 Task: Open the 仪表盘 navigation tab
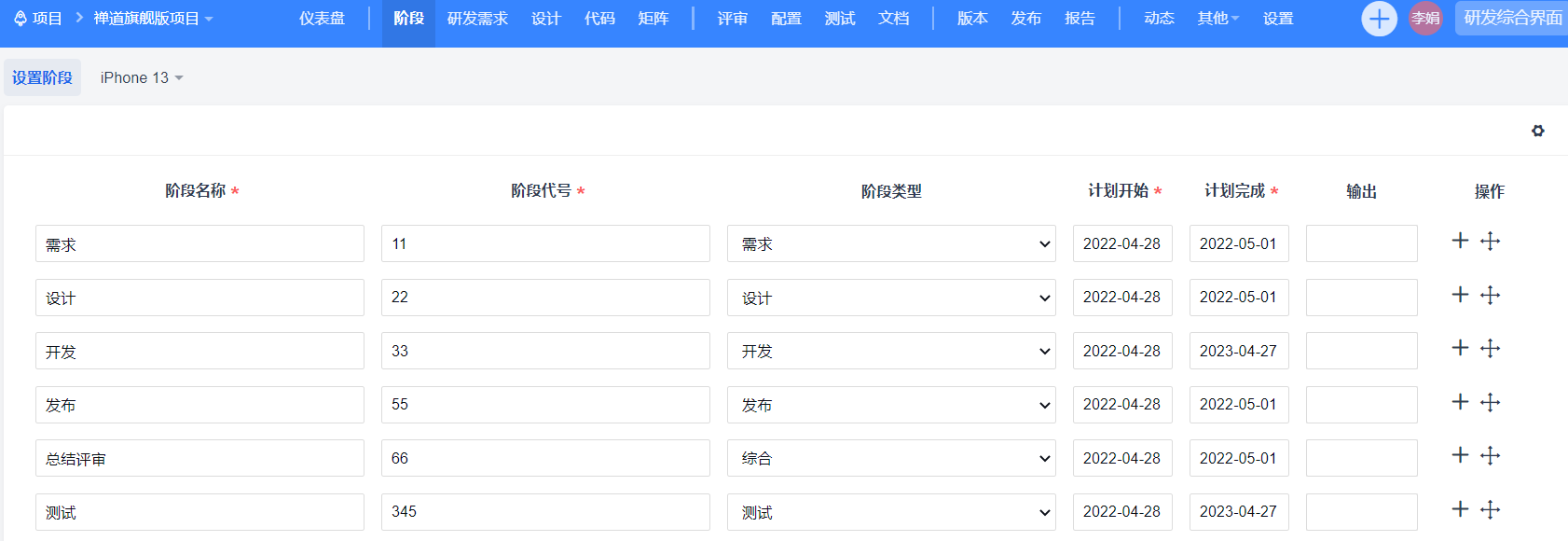(x=322, y=19)
